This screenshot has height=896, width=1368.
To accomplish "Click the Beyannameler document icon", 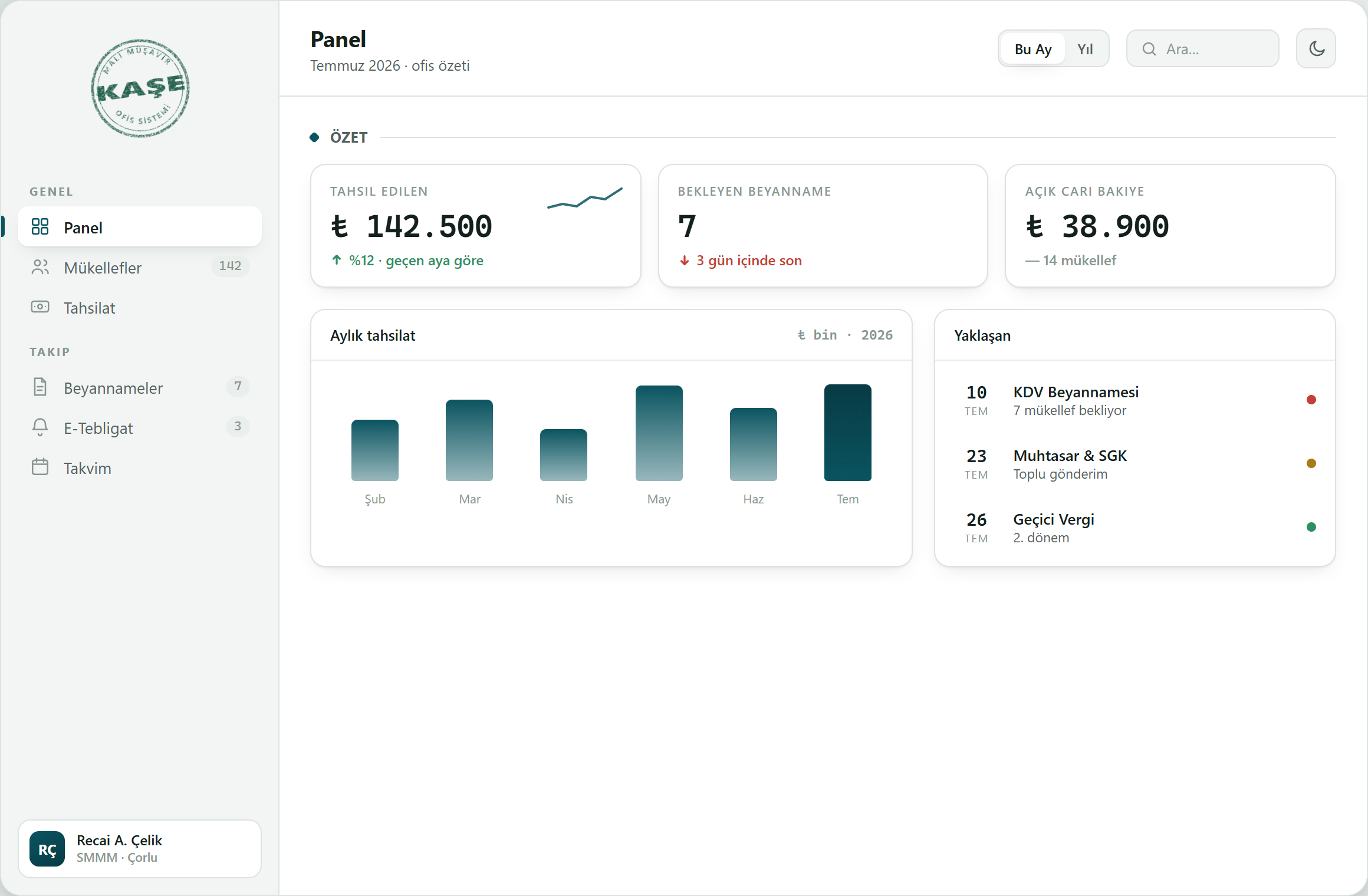I will (x=40, y=387).
